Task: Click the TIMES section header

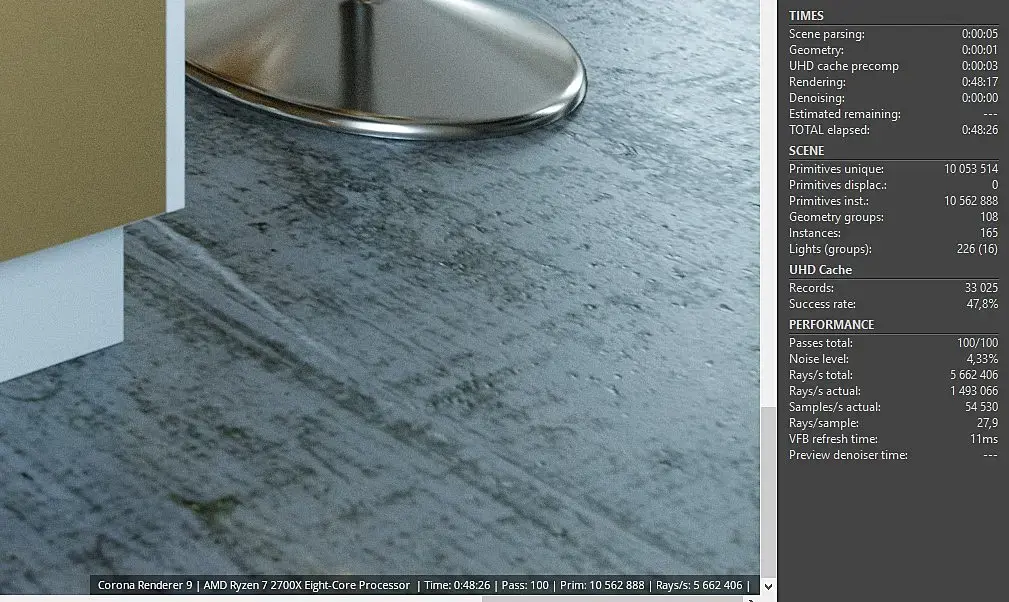Action: pyautogui.click(x=806, y=15)
